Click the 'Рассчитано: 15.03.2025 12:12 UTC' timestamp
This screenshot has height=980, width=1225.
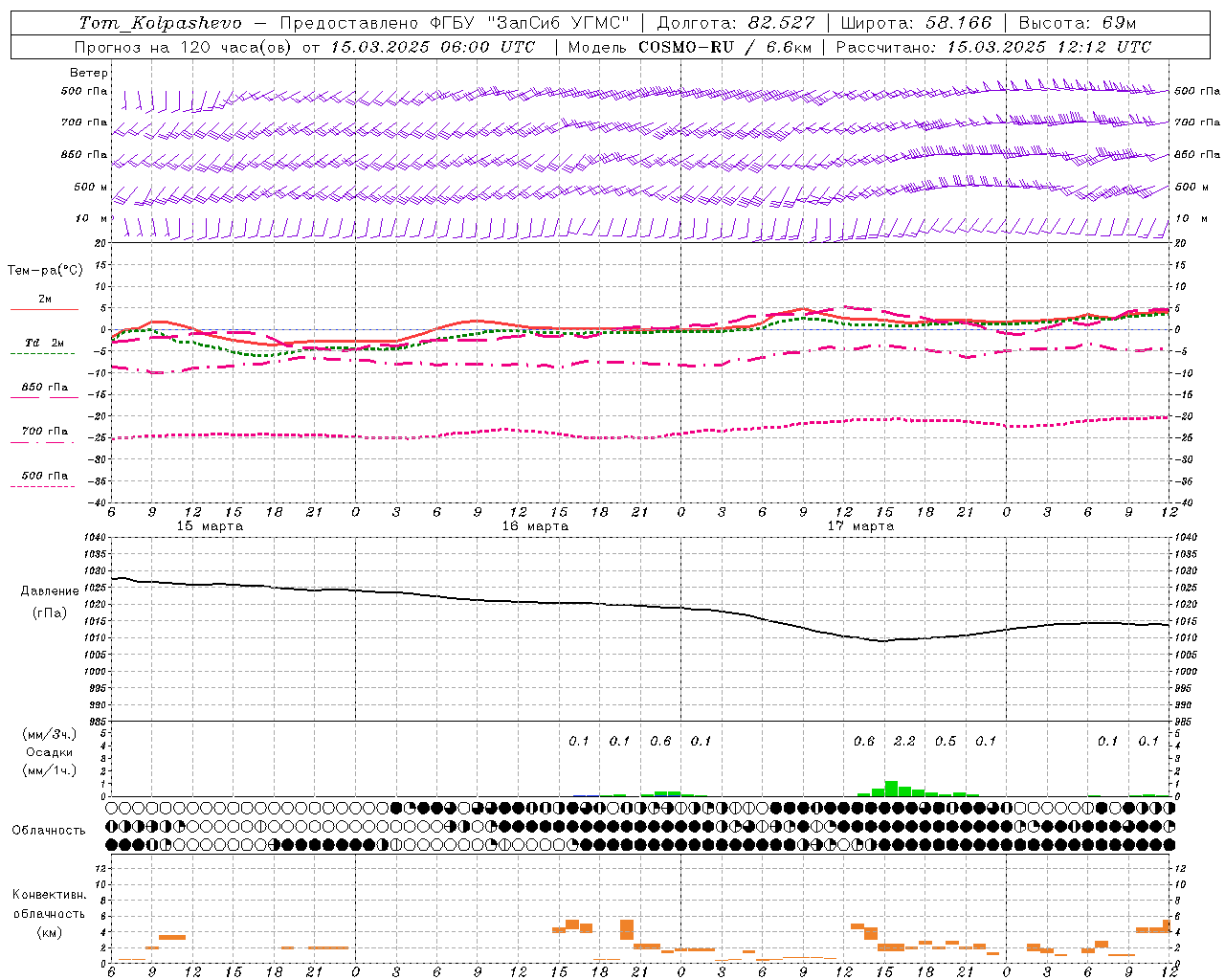(993, 47)
